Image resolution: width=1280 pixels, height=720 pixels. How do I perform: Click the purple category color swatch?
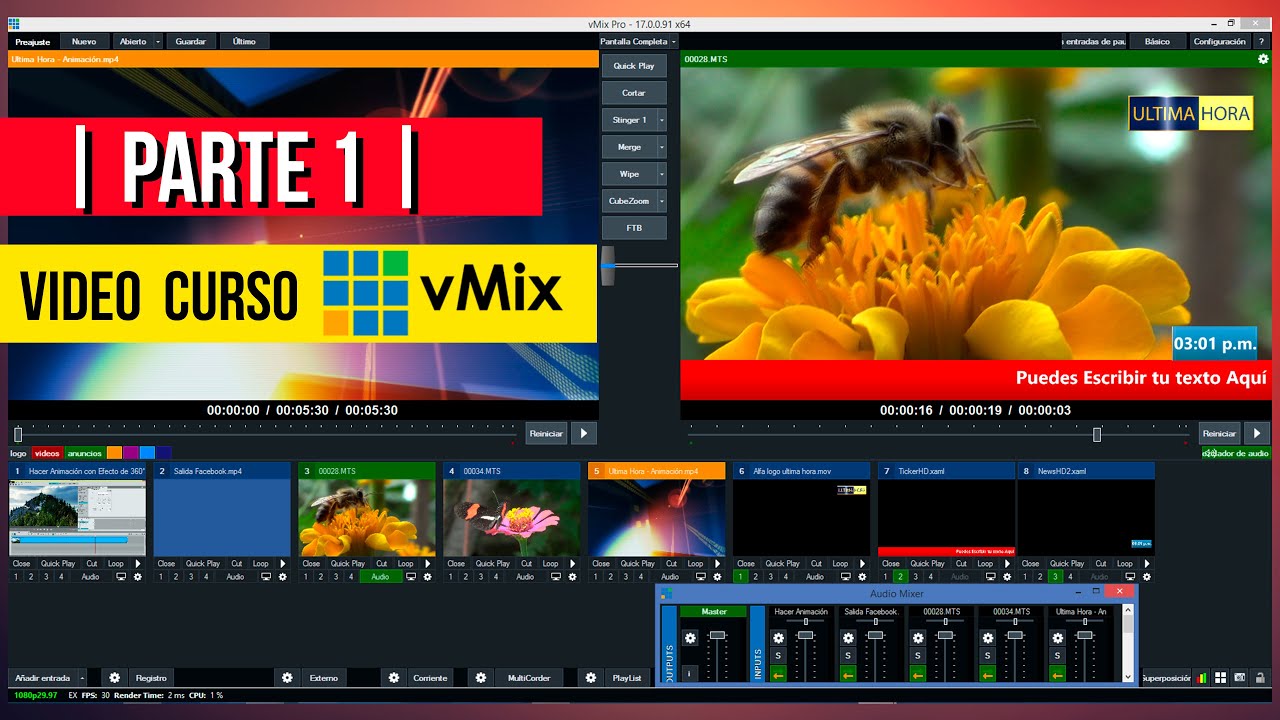coord(131,453)
